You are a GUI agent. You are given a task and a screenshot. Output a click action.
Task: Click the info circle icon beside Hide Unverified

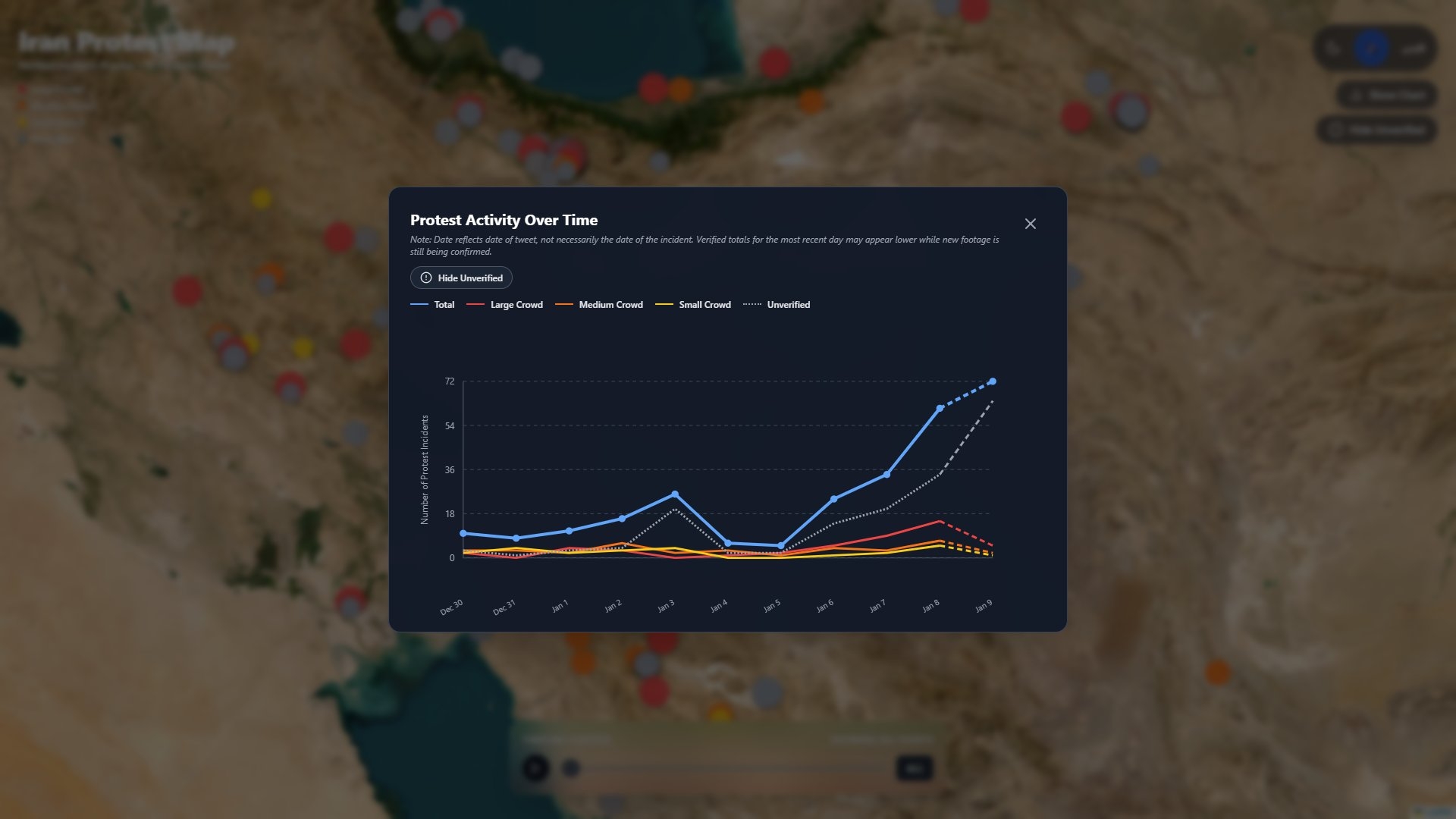pyautogui.click(x=426, y=278)
